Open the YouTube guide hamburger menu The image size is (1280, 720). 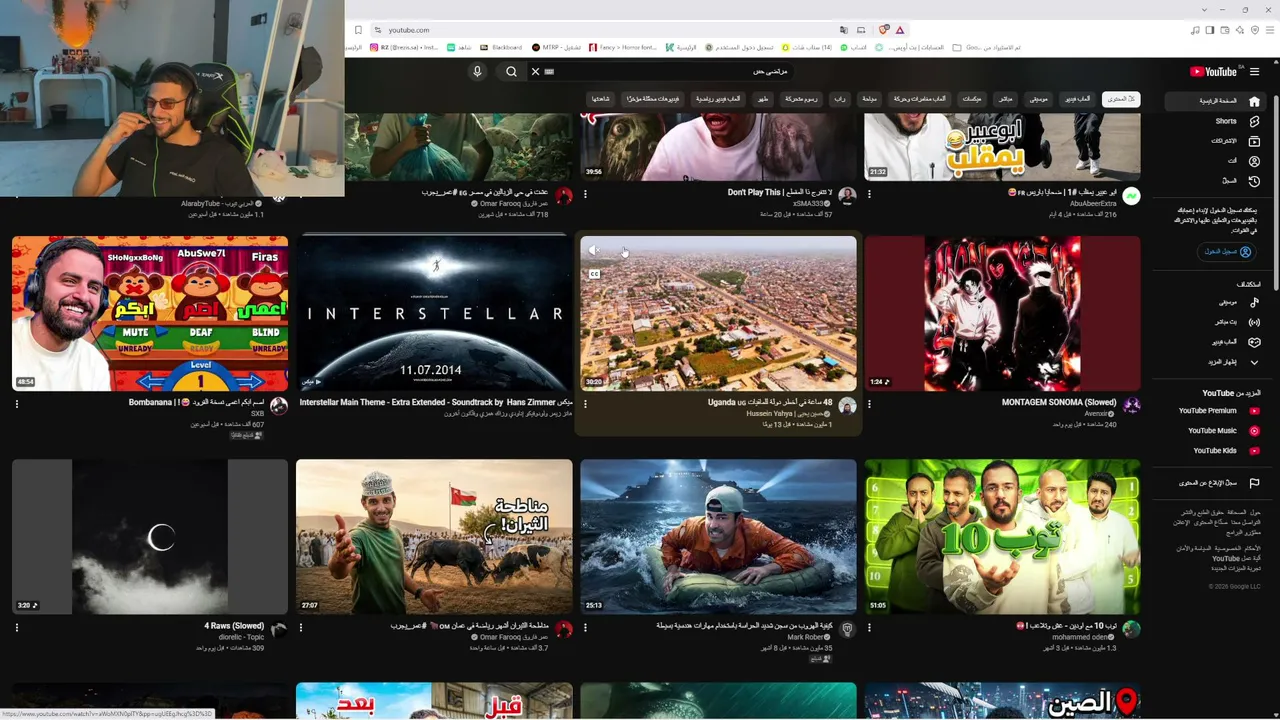[x=1254, y=72]
